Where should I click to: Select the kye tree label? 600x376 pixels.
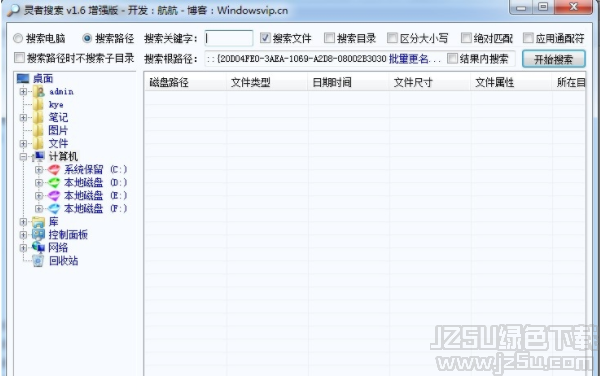point(56,104)
